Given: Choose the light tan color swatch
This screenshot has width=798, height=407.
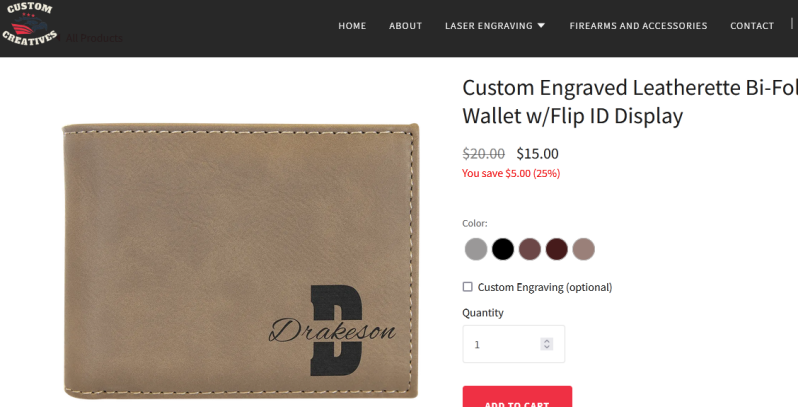Looking at the screenshot, I should (584, 249).
